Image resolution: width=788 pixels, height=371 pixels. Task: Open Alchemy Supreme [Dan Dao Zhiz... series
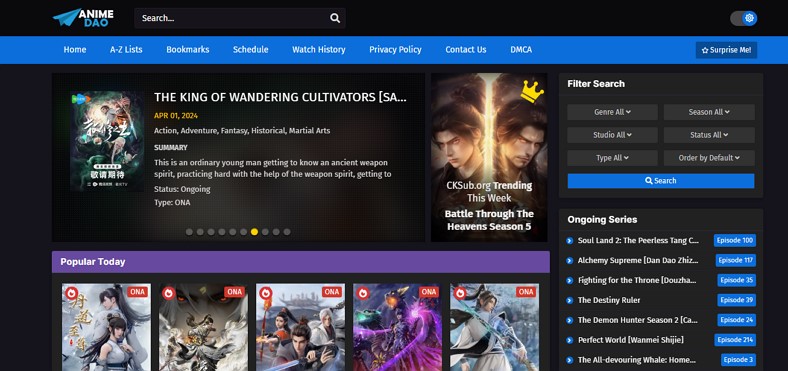(x=638, y=260)
